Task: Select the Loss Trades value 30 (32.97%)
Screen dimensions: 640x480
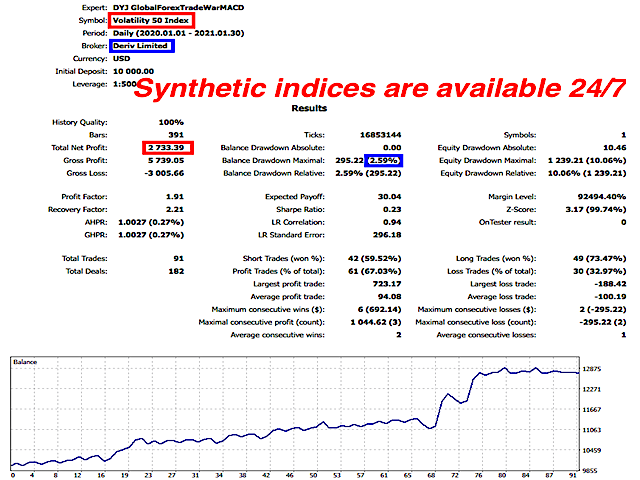Action: tap(600, 271)
